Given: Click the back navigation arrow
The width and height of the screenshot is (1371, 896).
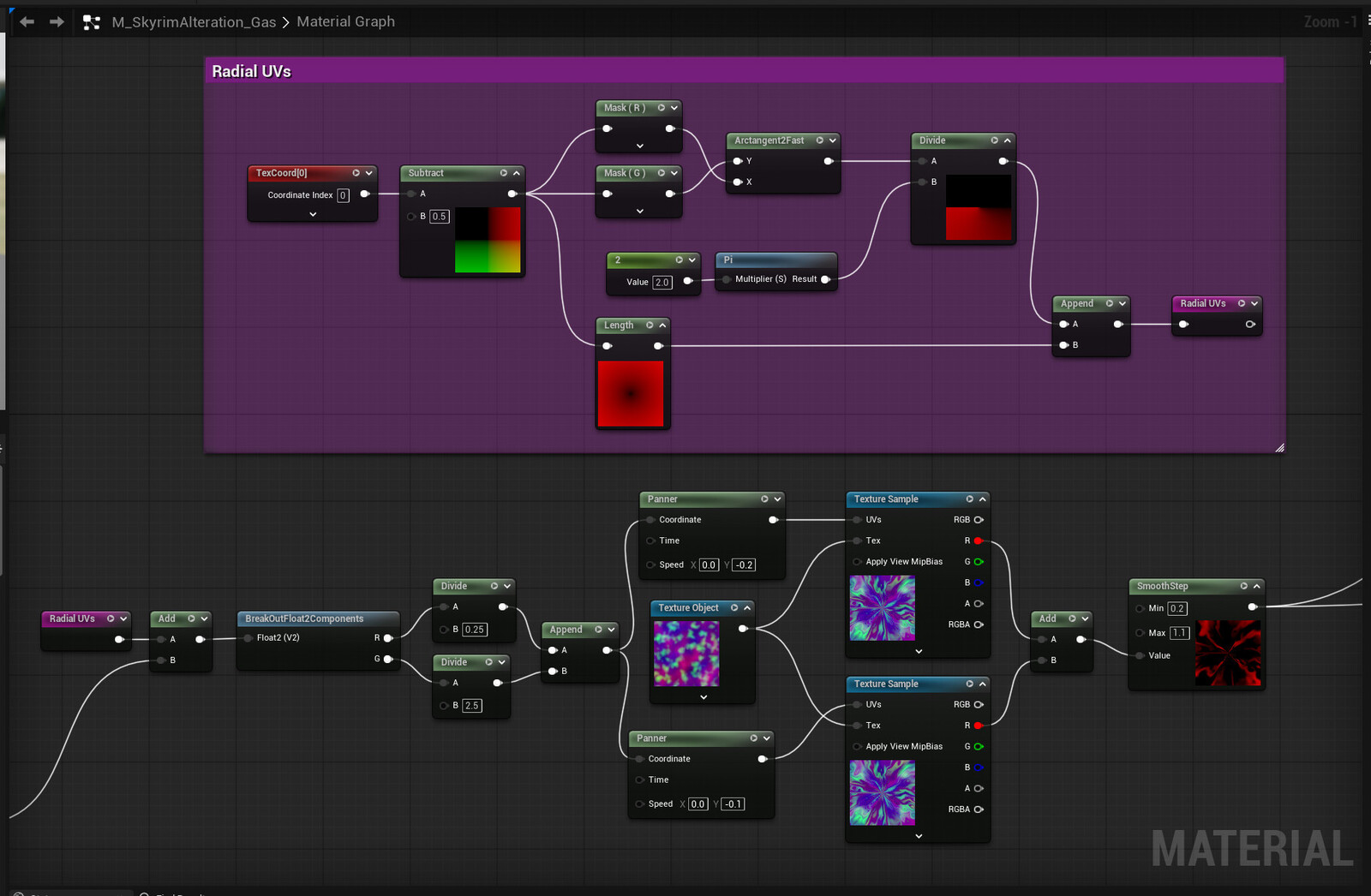Looking at the screenshot, I should point(27,21).
